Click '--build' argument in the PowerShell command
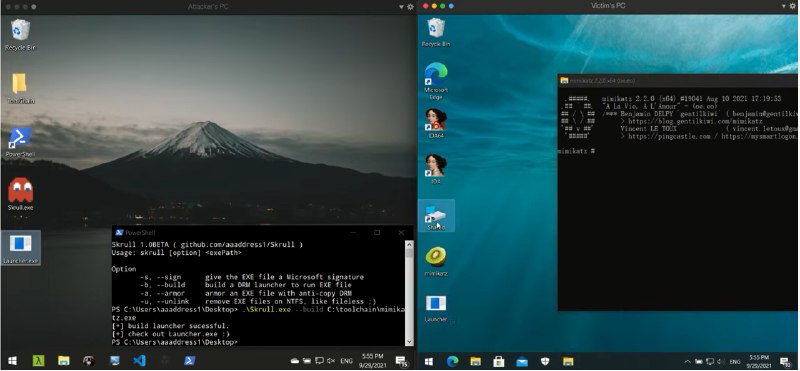The height and width of the screenshot is (371, 800). 308,310
